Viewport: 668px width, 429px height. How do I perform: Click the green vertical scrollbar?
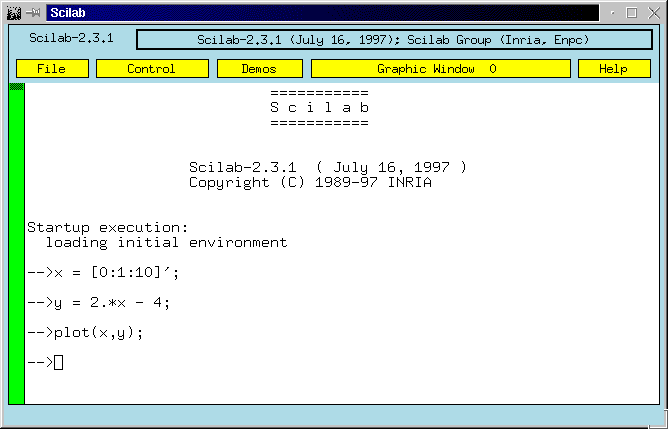coord(17,244)
